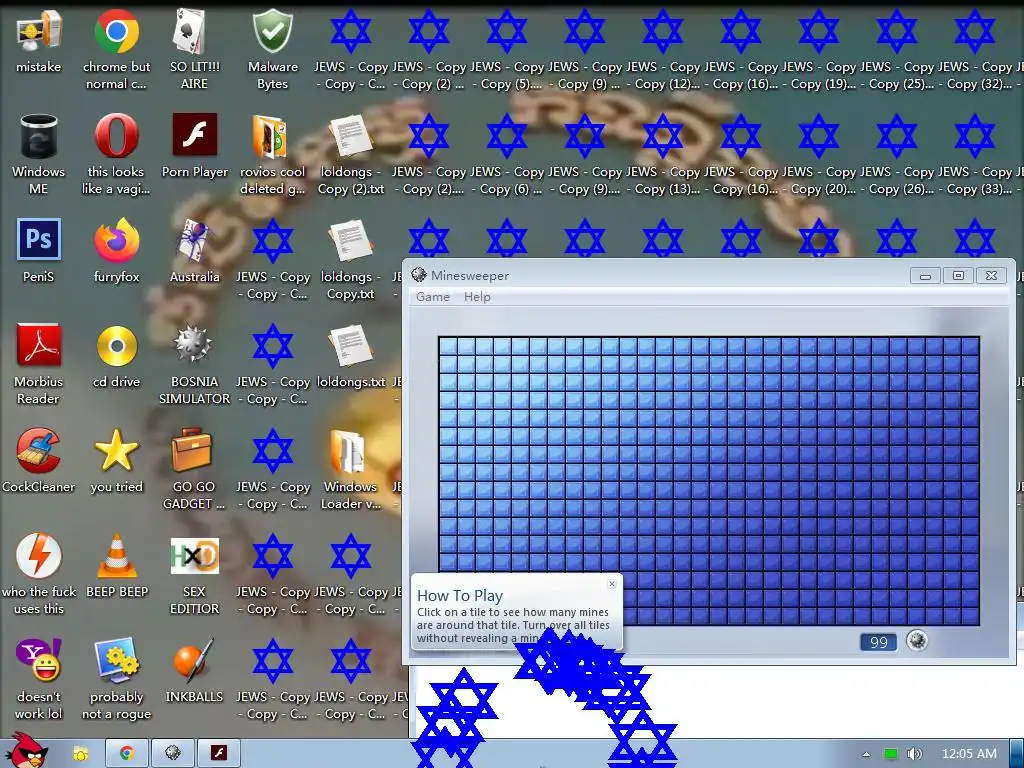Select the 'loldongs - Copy (2).txt' file

[351, 155]
